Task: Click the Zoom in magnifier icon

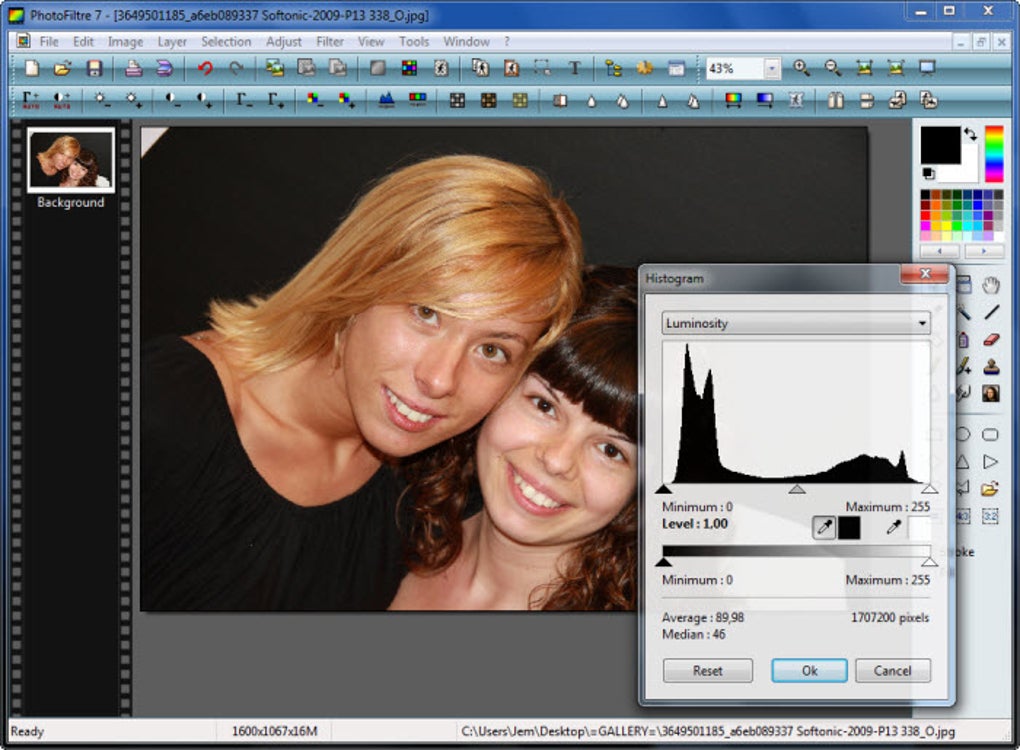Action: pos(801,68)
